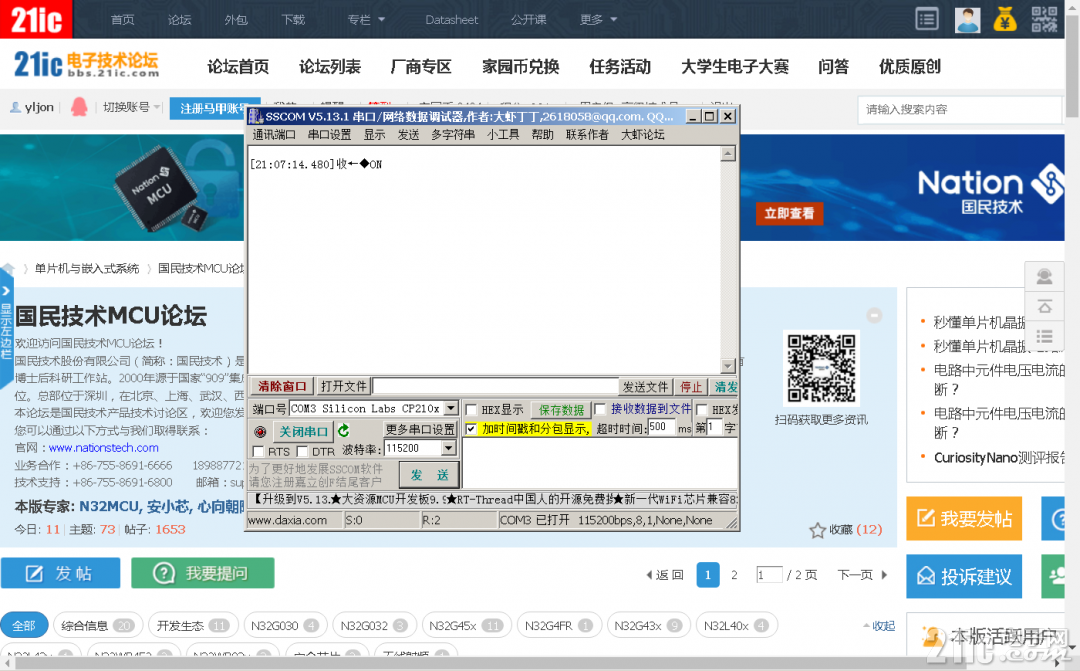This screenshot has height=671, width=1080.
Task: Click the forum QR code image
Action: (822, 369)
